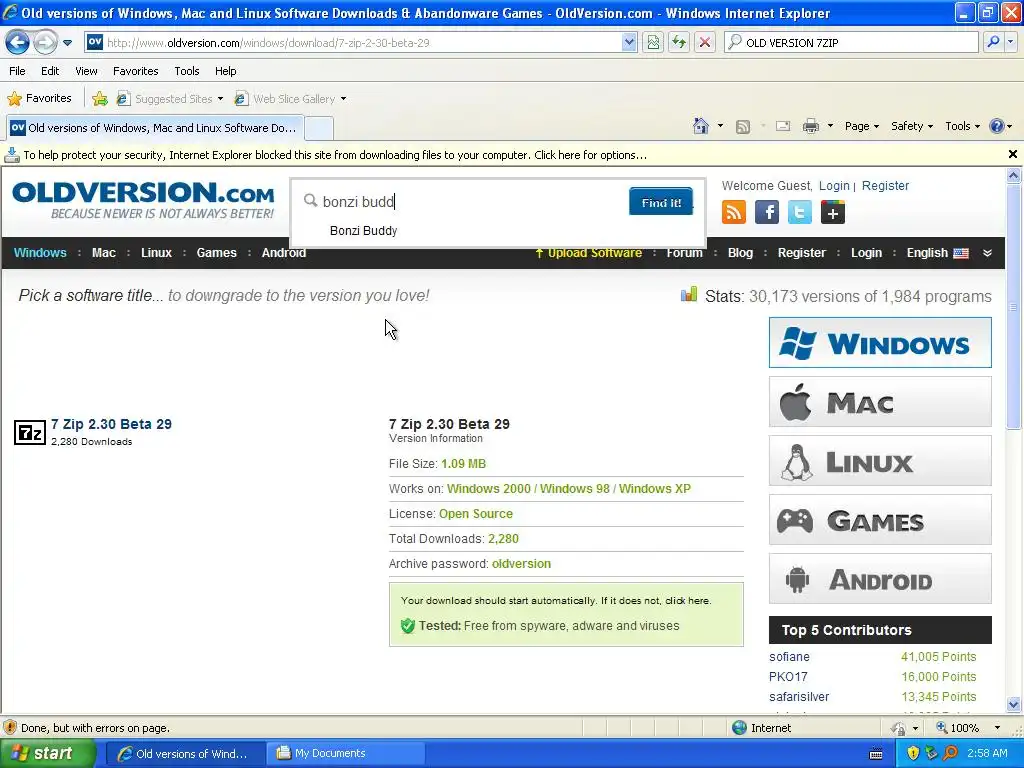
Task: Click the large Android platform button
Action: coord(880,579)
